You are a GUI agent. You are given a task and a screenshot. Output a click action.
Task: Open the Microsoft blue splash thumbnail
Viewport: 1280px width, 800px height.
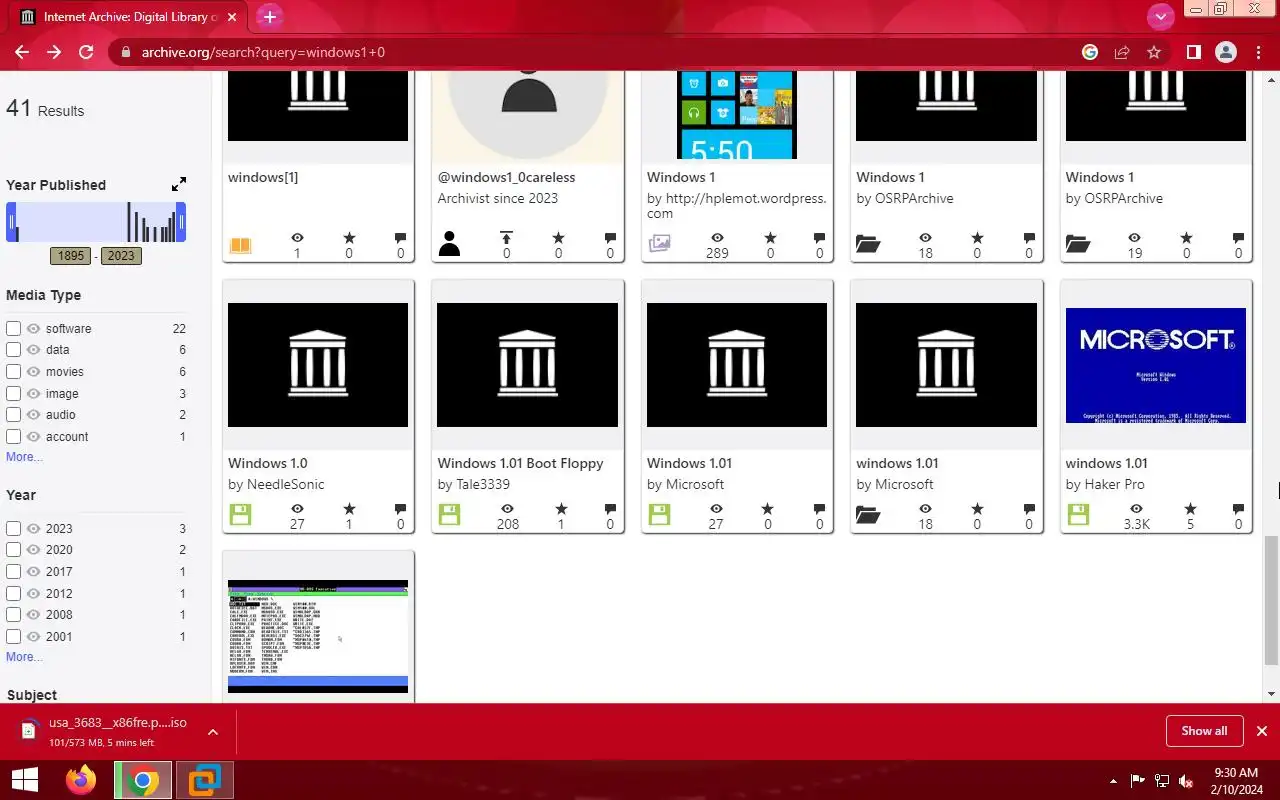(x=1155, y=365)
